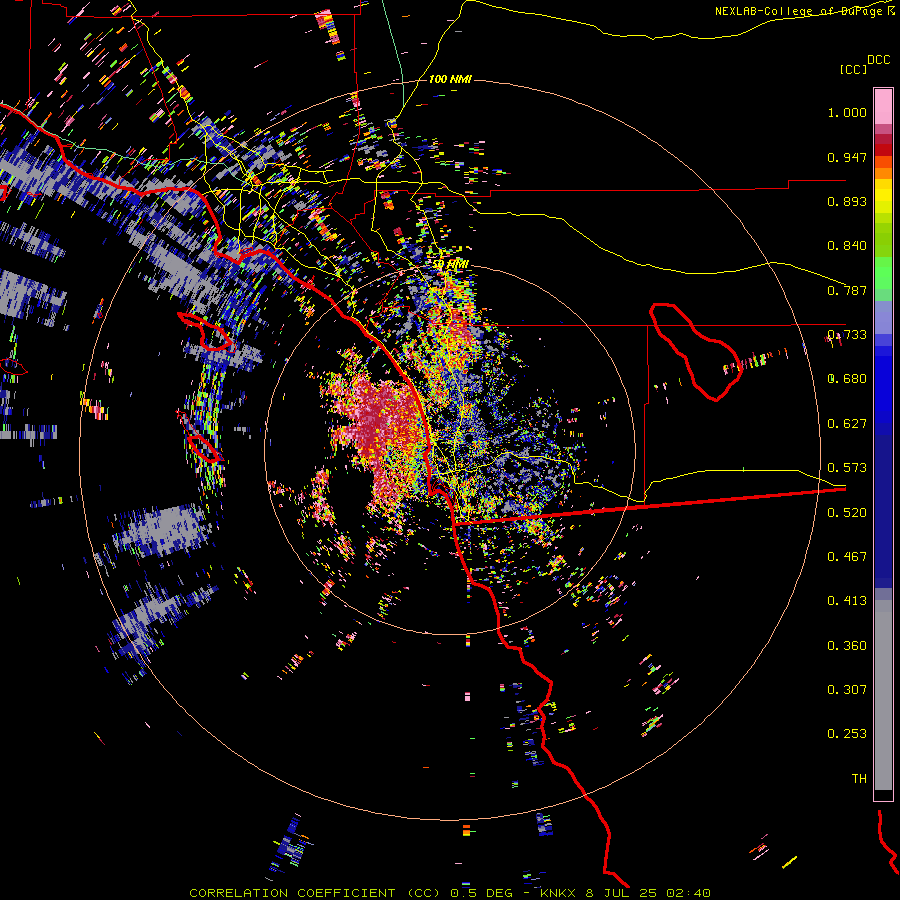Pick the pink segment of the color bar
This screenshot has height=900, width=900.
883,106
